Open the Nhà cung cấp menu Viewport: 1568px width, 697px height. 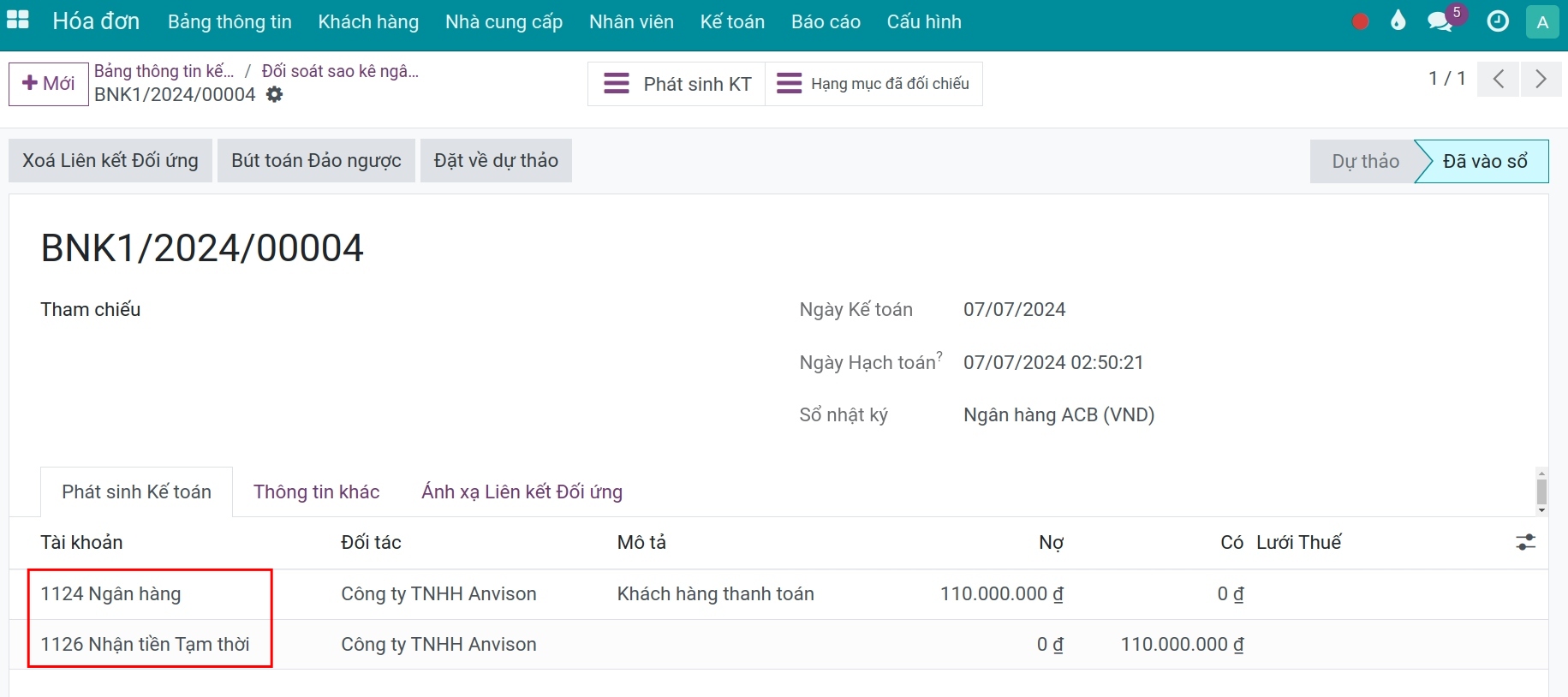(x=504, y=22)
